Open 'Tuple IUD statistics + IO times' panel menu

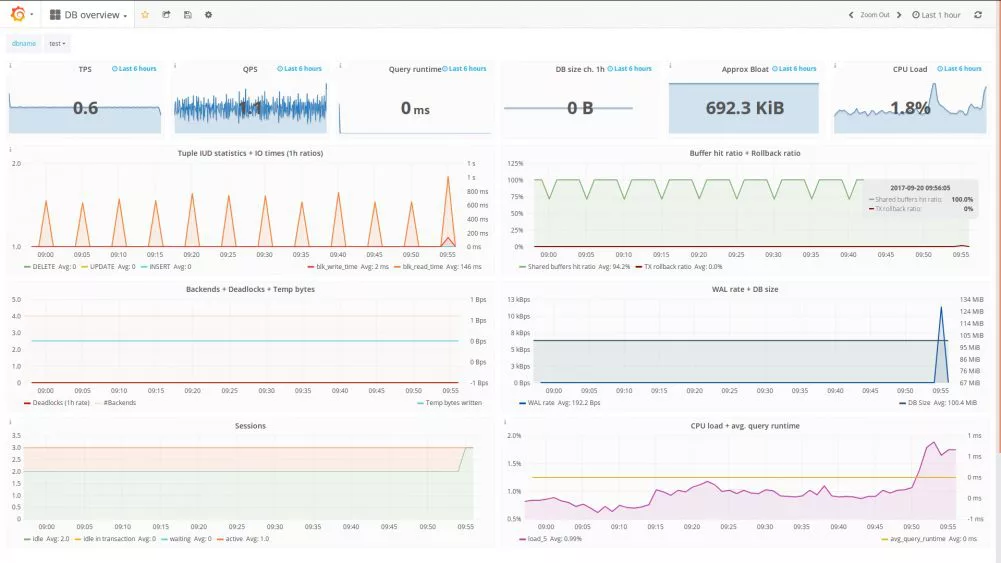coord(250,153)
